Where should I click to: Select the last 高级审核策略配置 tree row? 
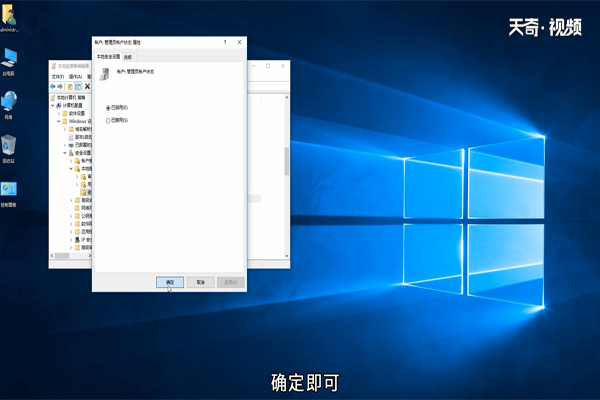83,248
